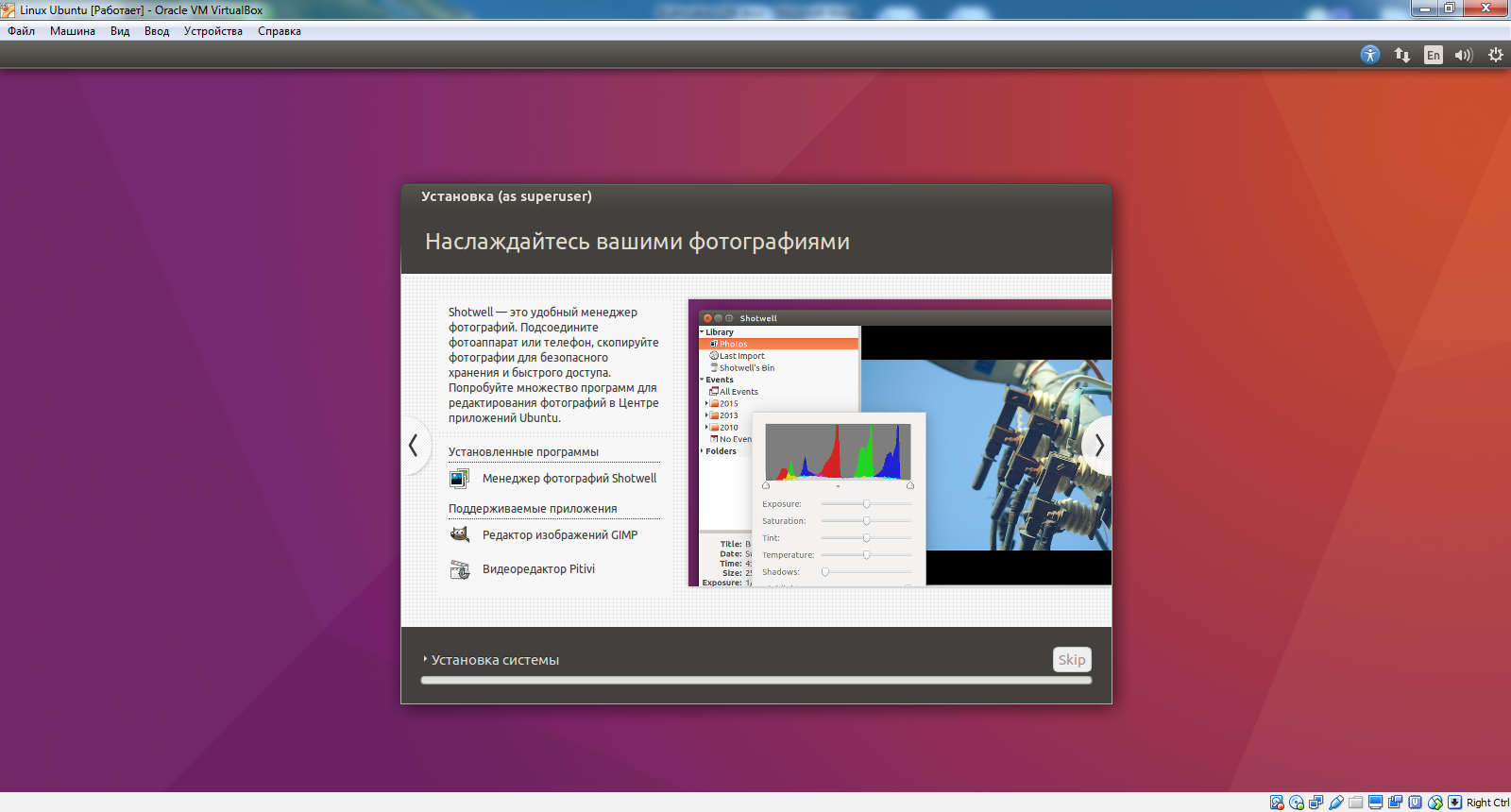Expand the Установка системы details triangle

coord(425,659)
